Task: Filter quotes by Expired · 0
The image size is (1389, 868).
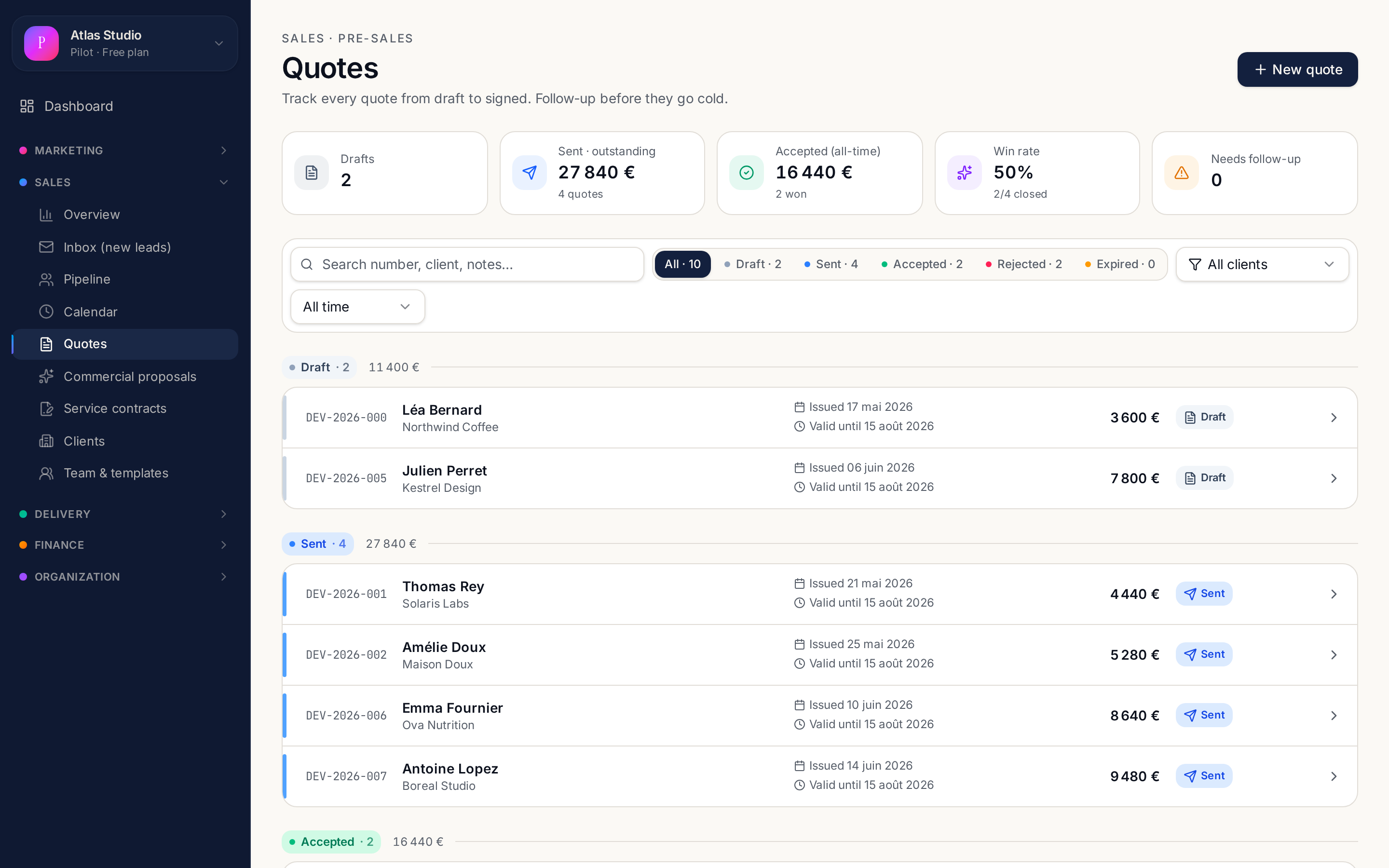Action: click(1120, 264)
